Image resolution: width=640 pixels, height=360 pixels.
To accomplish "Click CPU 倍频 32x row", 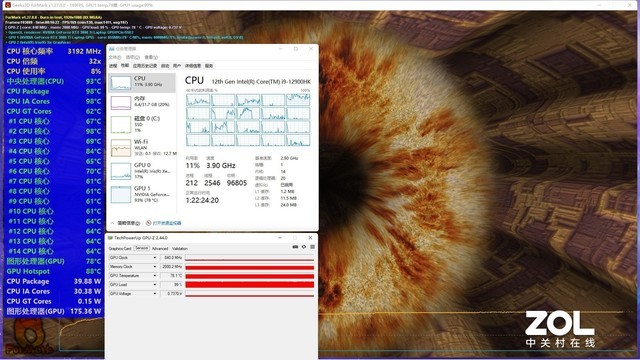I will coord(53,61).
